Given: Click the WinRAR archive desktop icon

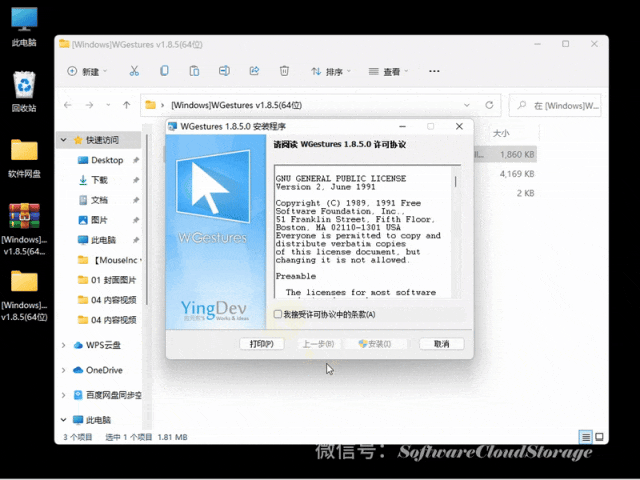Looking at the screenshot, I should pyautogui.click(x=24, y=229).
